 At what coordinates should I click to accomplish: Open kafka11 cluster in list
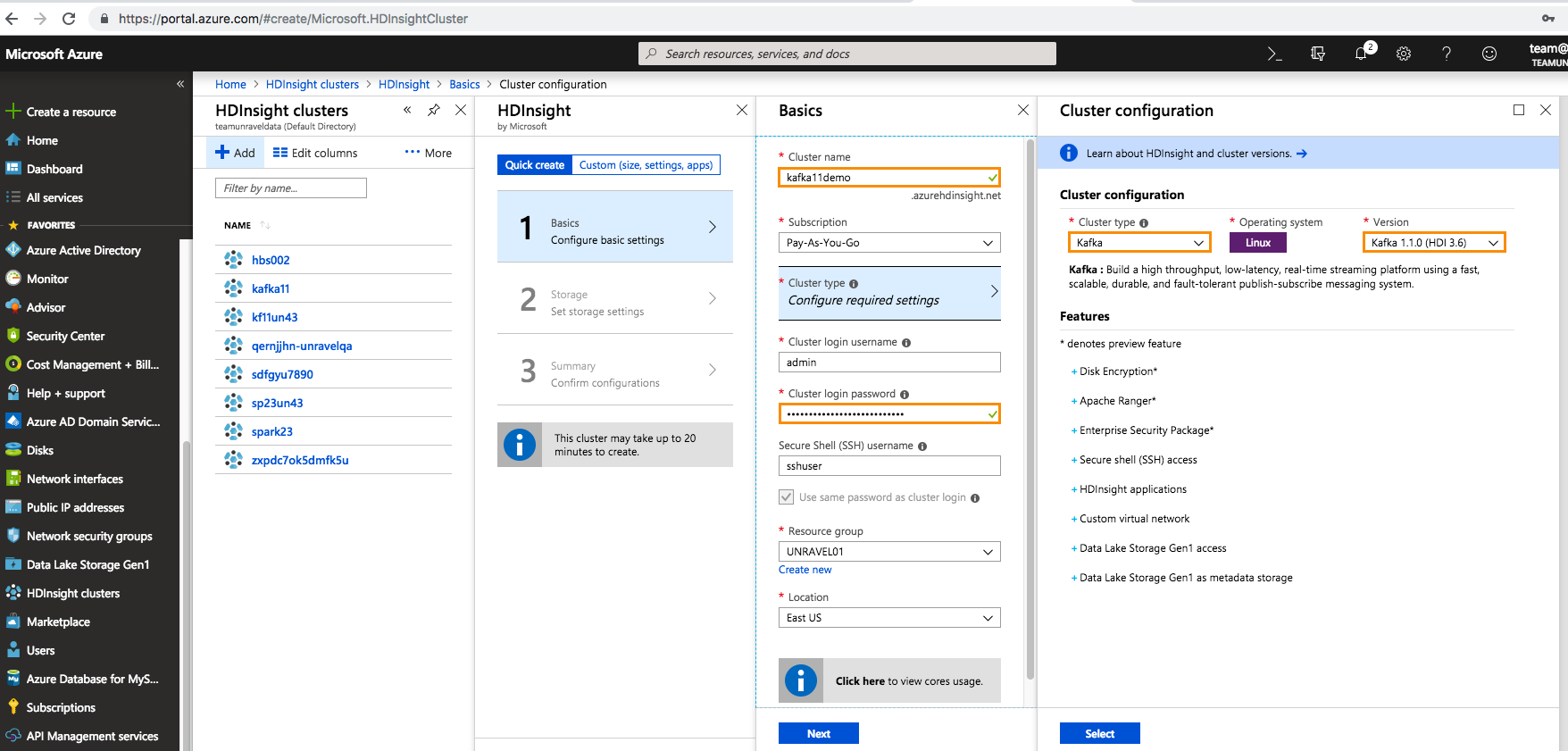[x=271, y=288]
